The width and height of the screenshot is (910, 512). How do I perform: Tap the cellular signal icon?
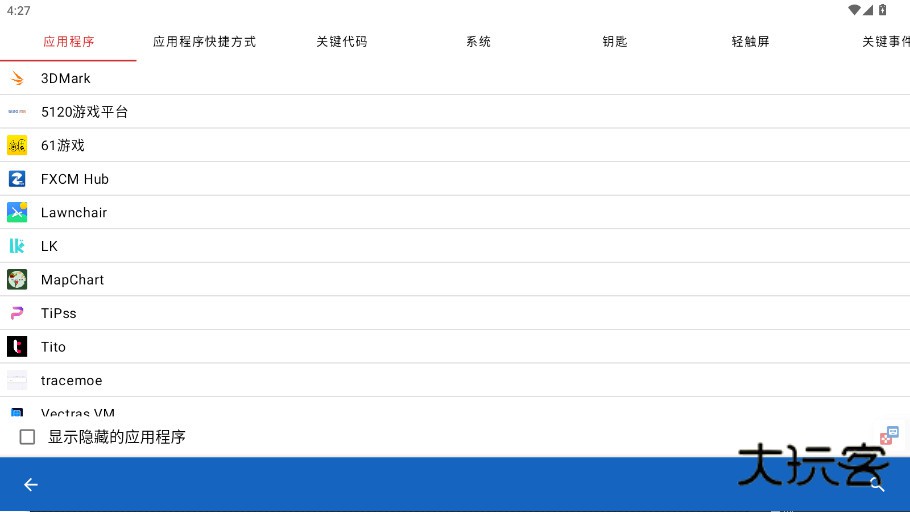click(x=868, y=10)
